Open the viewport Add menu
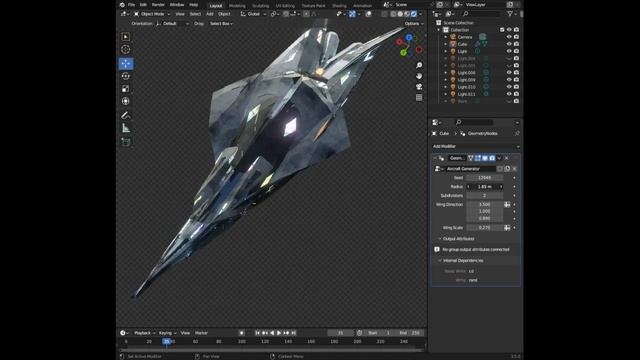 point(209,14)
